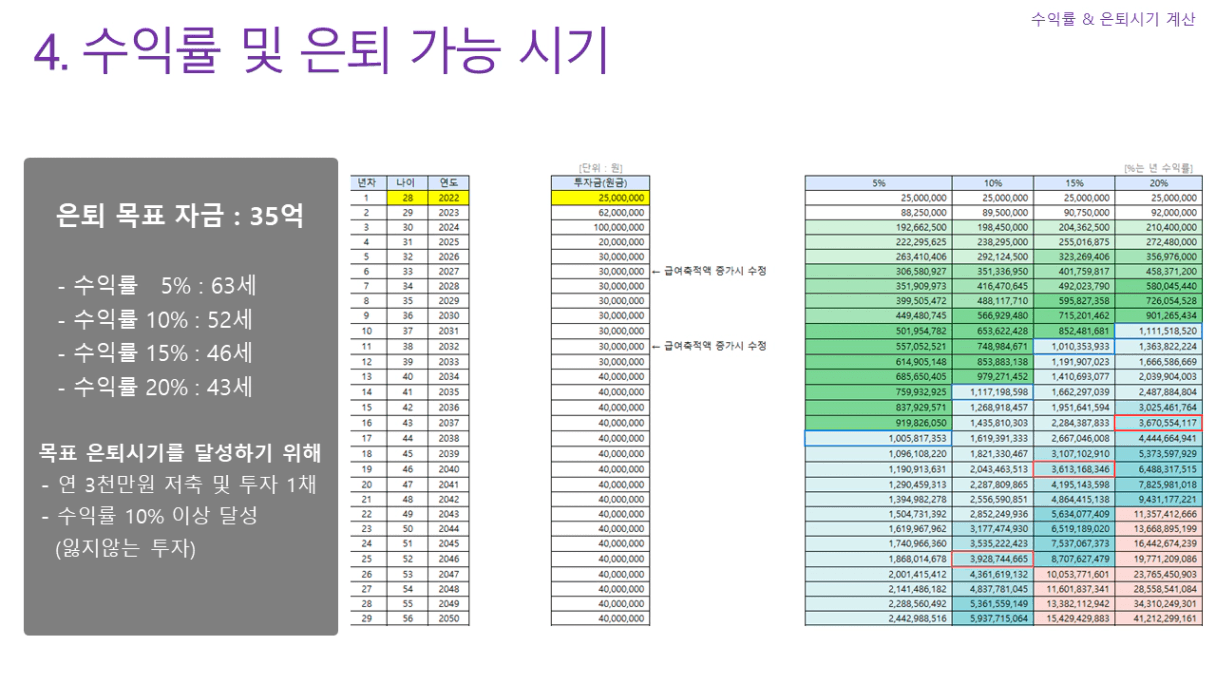This screenshot has height=684, width=1216.
Task: Select the cell '89,500,000'
Action: point(992,213)
